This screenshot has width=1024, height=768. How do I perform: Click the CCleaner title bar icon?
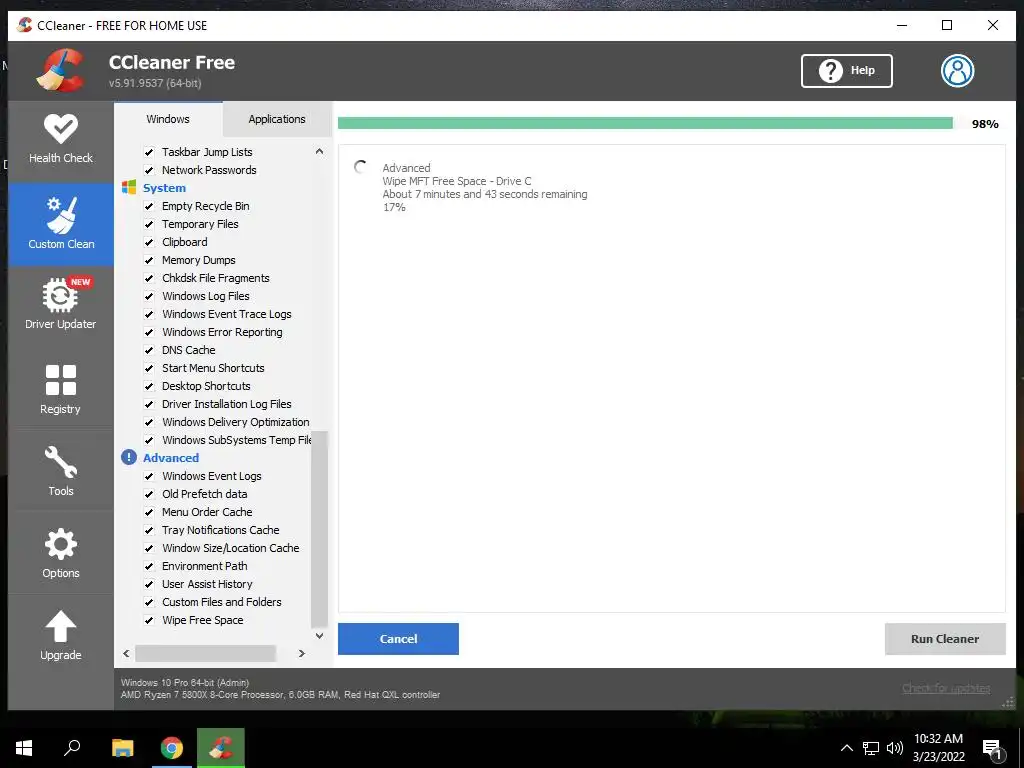point(25,25)
